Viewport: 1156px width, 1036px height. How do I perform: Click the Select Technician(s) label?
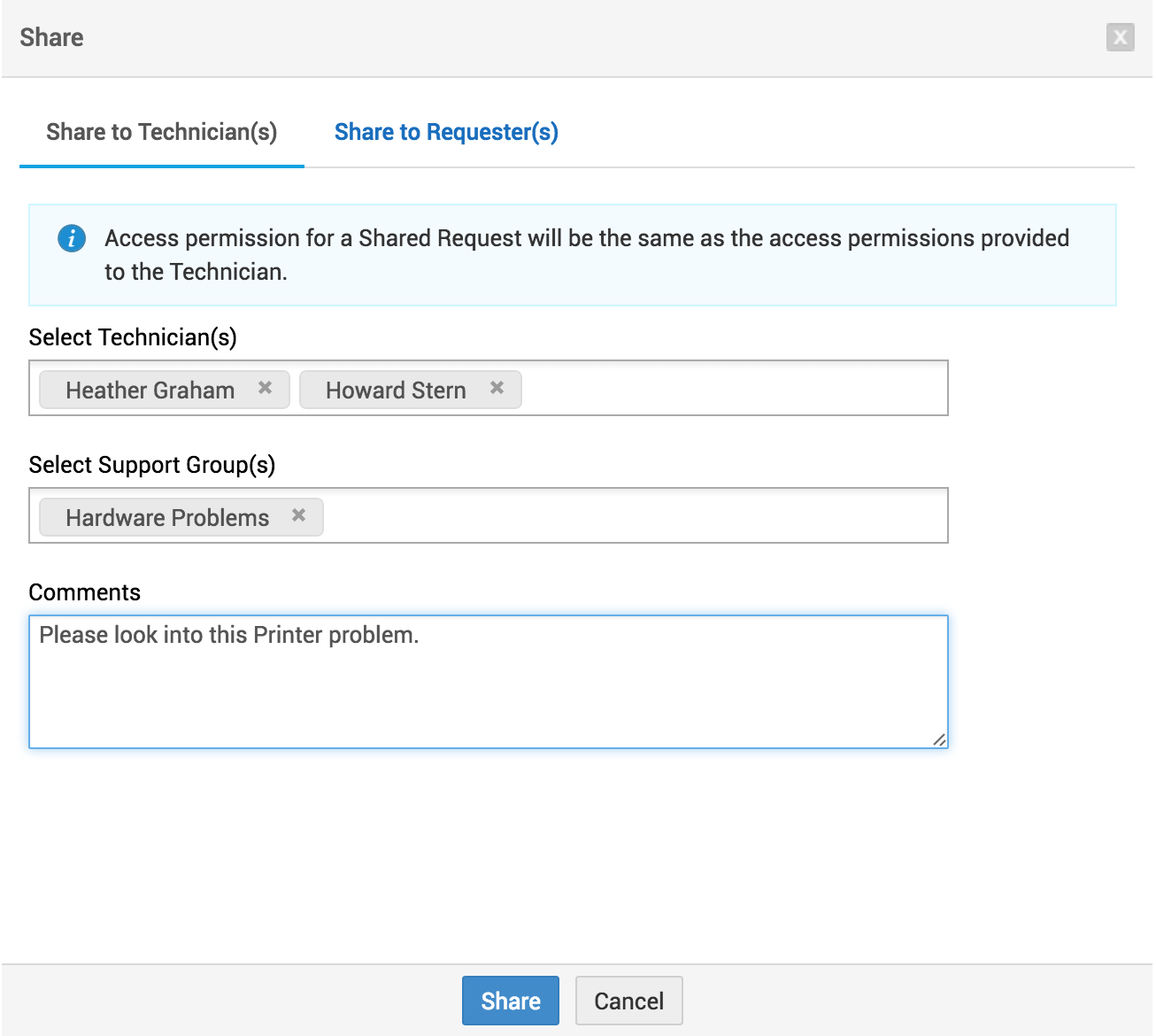tap(133, 337)
